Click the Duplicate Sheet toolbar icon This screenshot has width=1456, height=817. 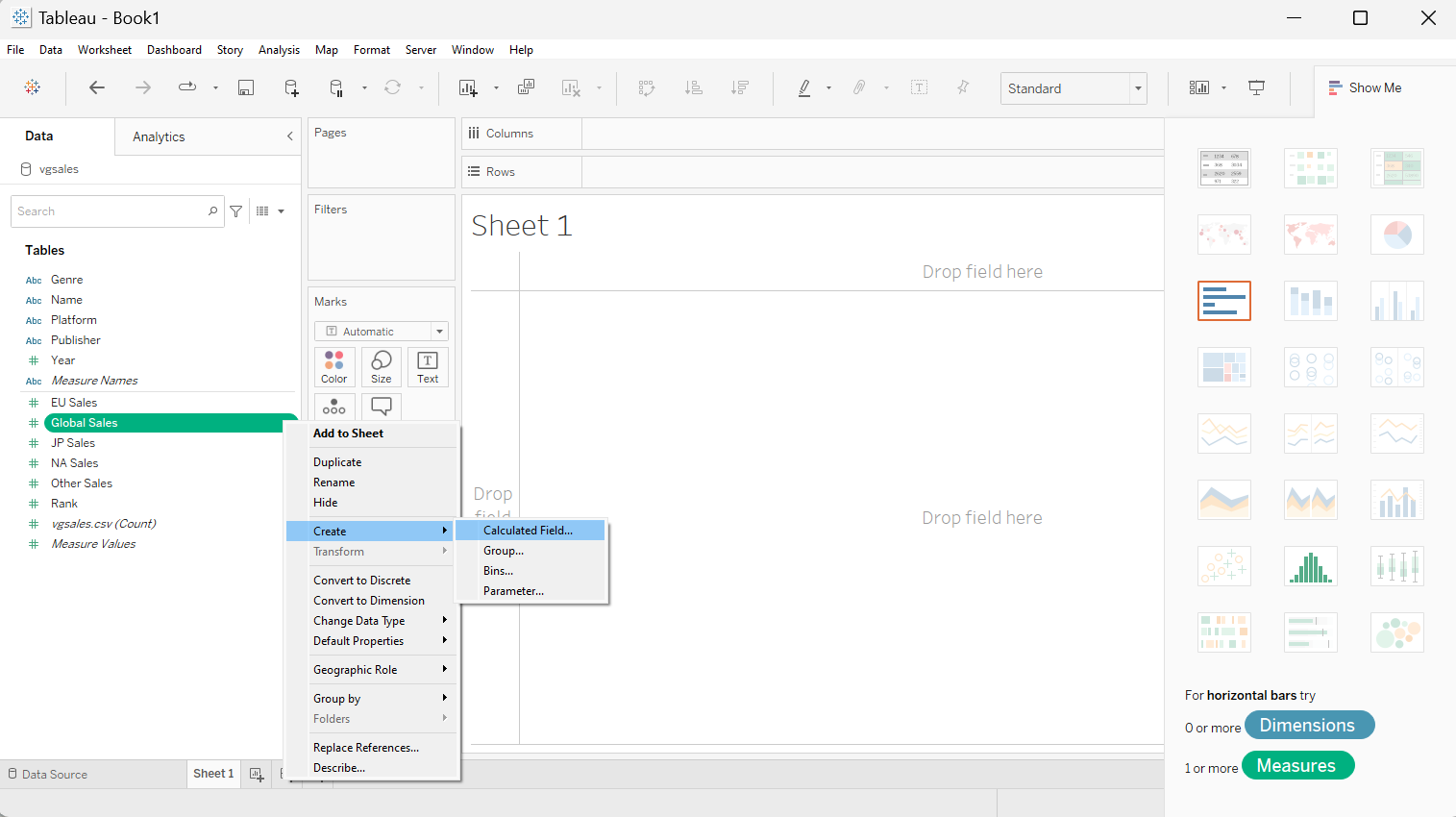tap(526, 87)
